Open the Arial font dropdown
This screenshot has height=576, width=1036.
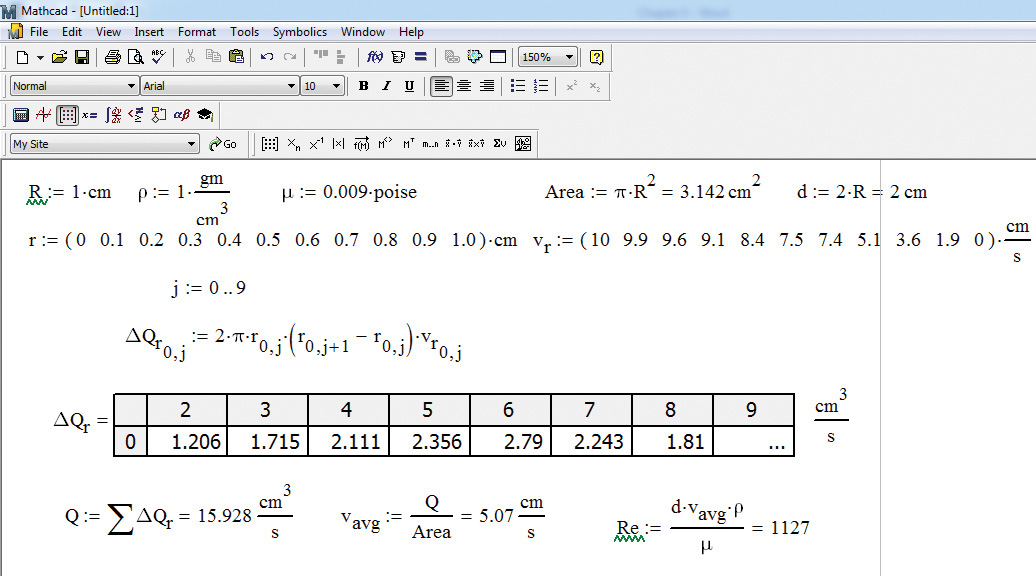pos(291,86)
